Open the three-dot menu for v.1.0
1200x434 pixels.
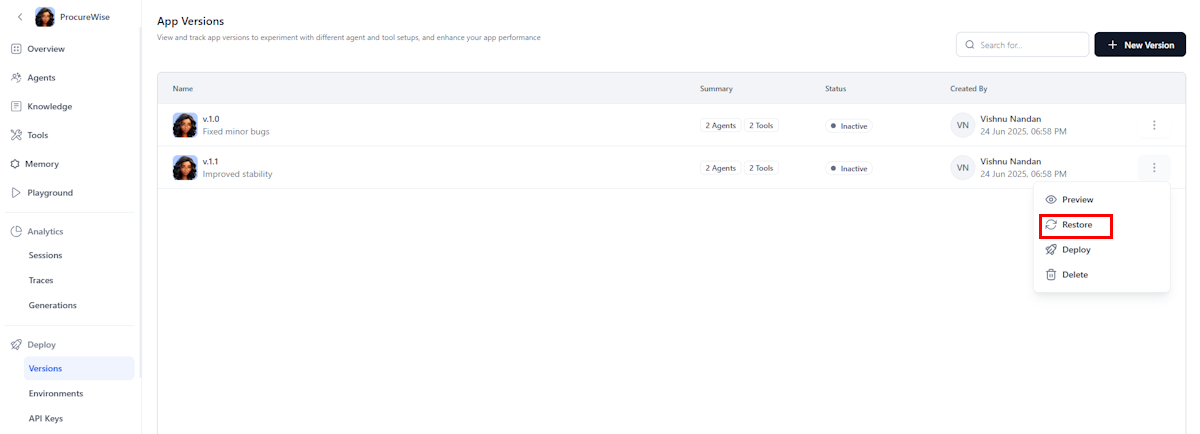[1154, 125]
